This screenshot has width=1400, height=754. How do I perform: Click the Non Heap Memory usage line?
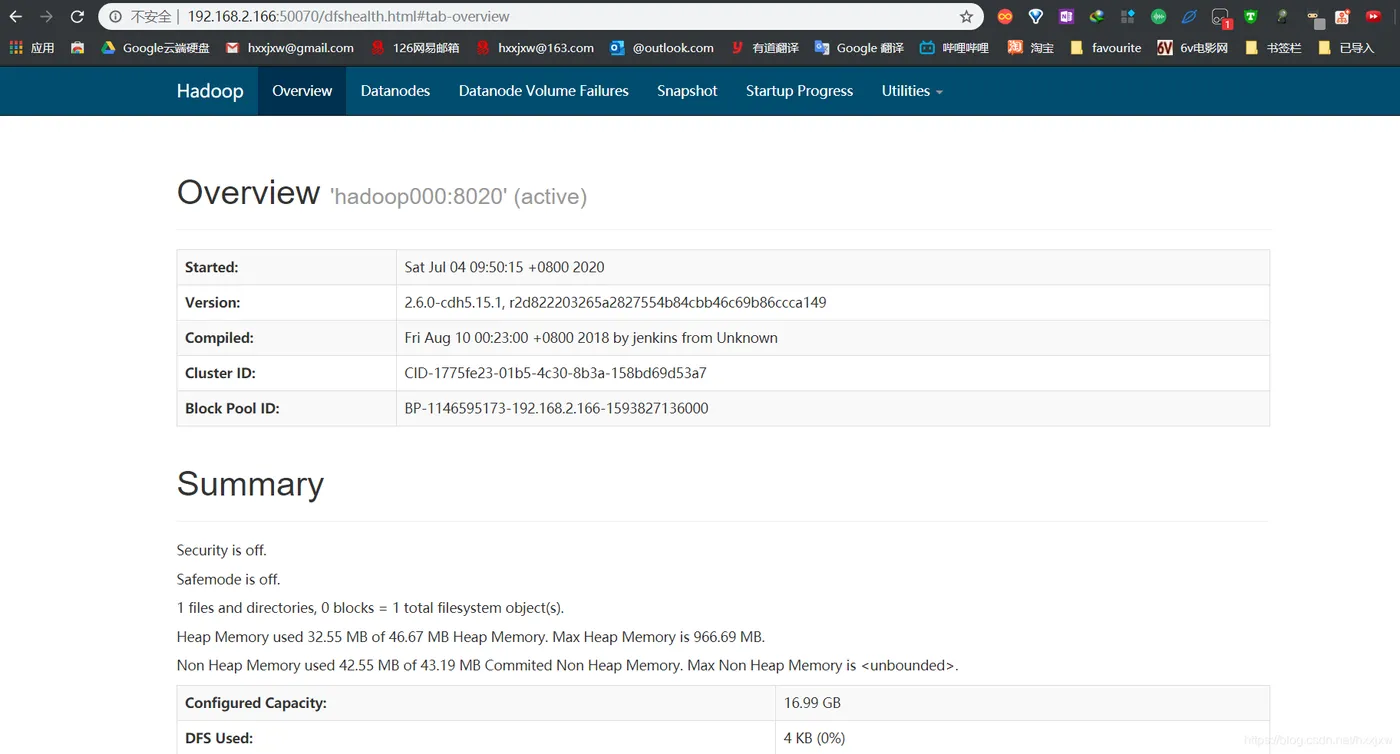[567, 665]
